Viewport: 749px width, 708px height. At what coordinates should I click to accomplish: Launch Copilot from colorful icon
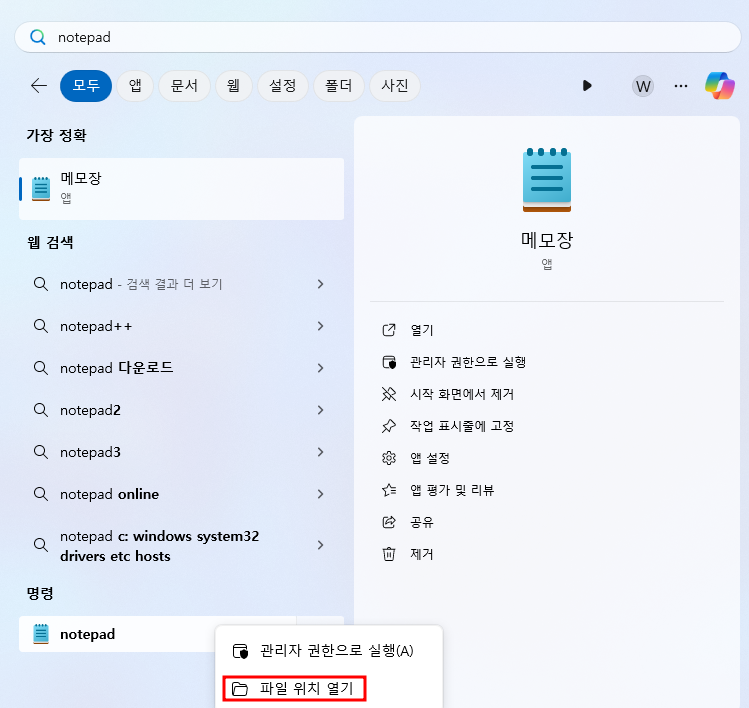coord(720,86)
